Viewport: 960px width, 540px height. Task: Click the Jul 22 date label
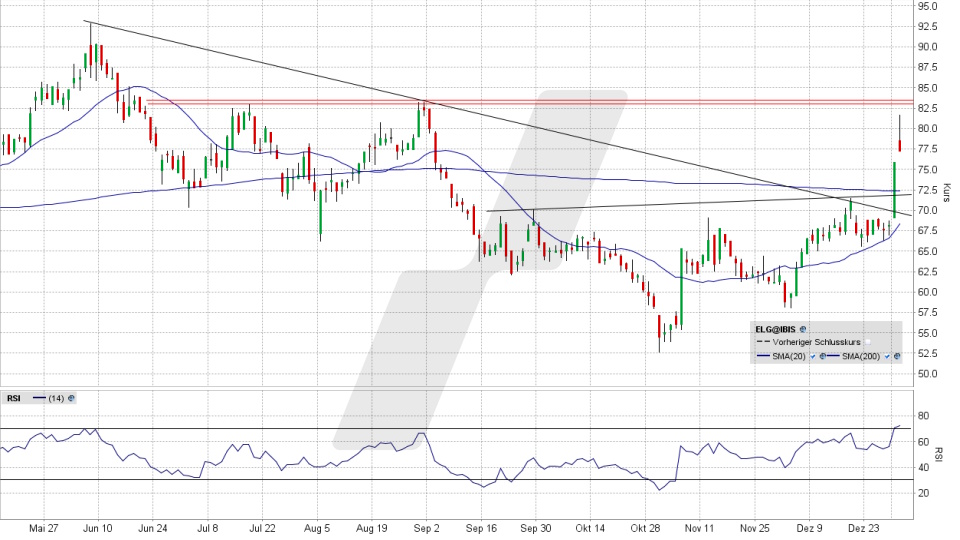(x=262, y=528)
